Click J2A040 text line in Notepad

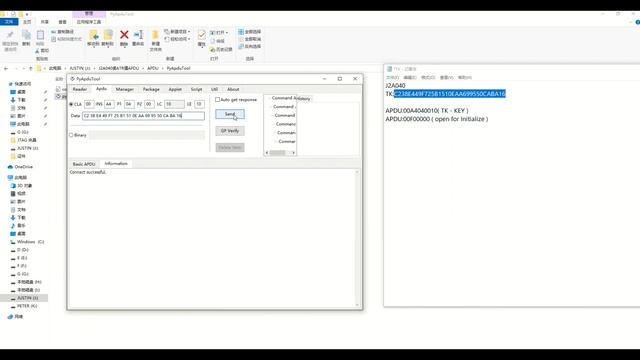(395, 86)
